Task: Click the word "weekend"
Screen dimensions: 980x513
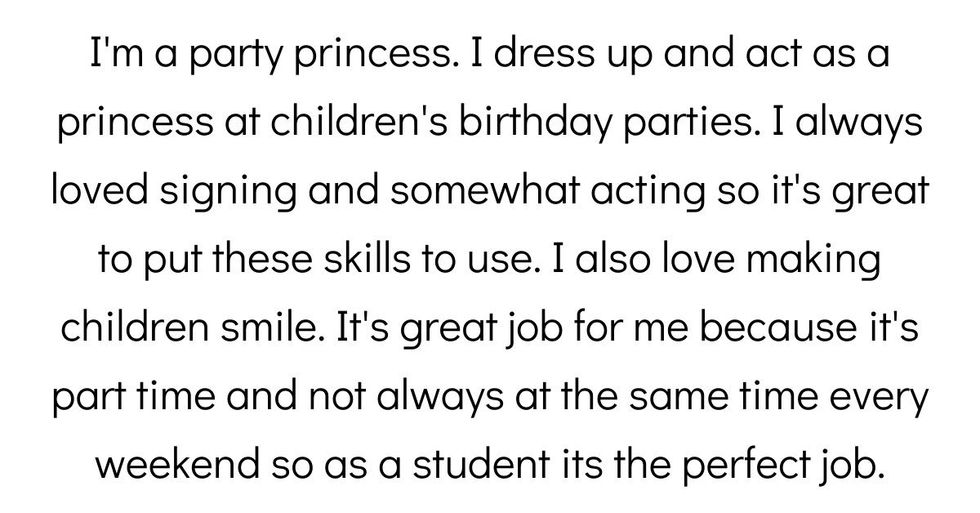Action: [x=184, y=462]
